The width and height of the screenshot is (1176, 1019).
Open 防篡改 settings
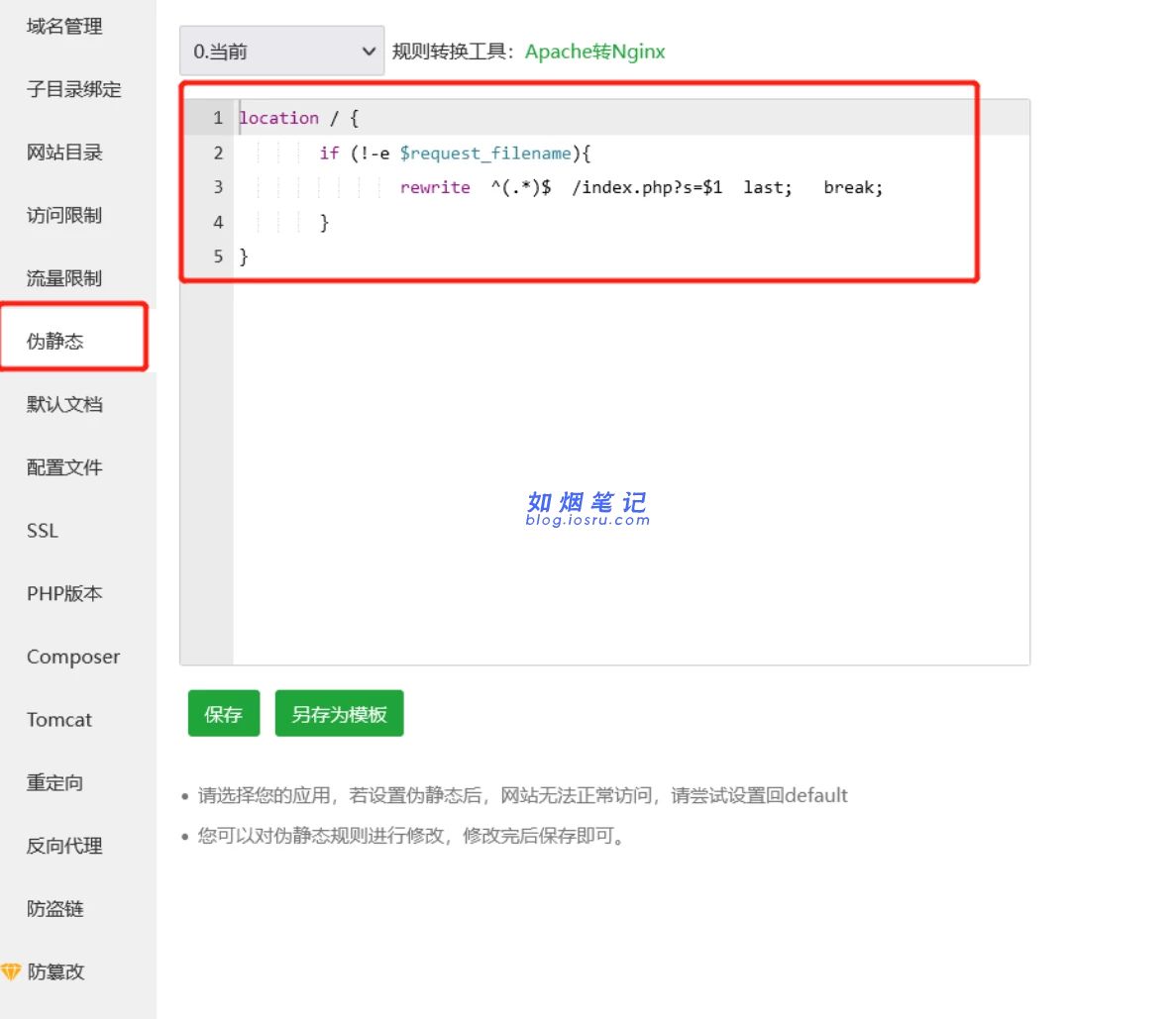pyautogui.click(x=56, y=971)
